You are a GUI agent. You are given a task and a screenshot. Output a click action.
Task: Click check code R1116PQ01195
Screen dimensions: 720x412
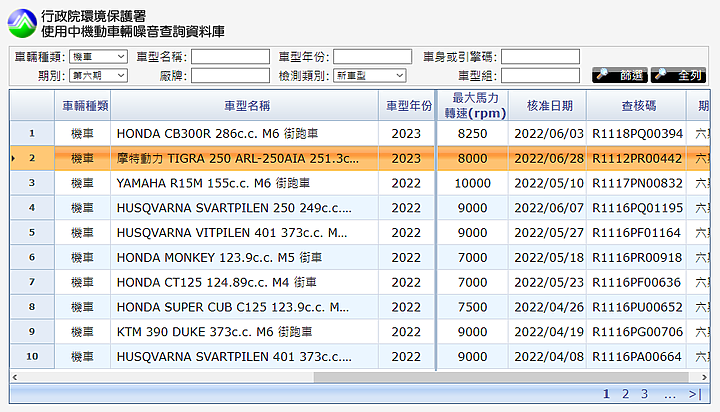(x=637, y=208)
